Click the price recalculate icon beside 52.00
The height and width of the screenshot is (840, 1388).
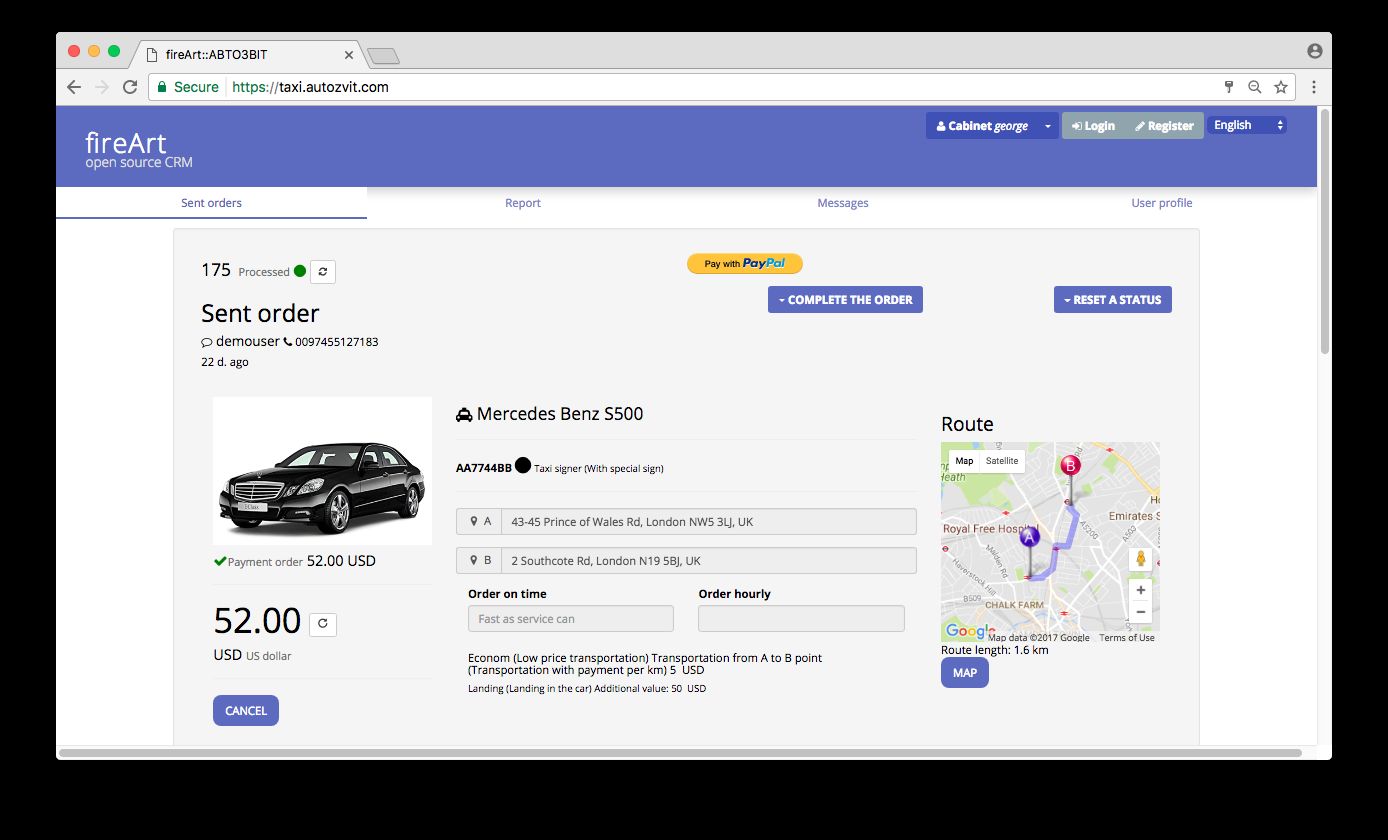coord(322,624)
